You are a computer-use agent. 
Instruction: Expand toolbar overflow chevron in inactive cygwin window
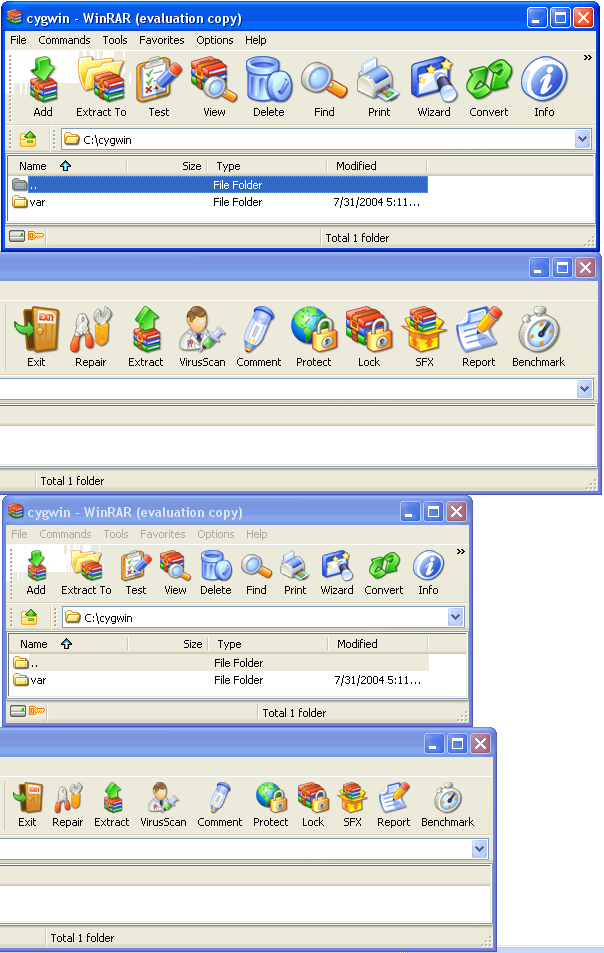(x=461, y=552)
